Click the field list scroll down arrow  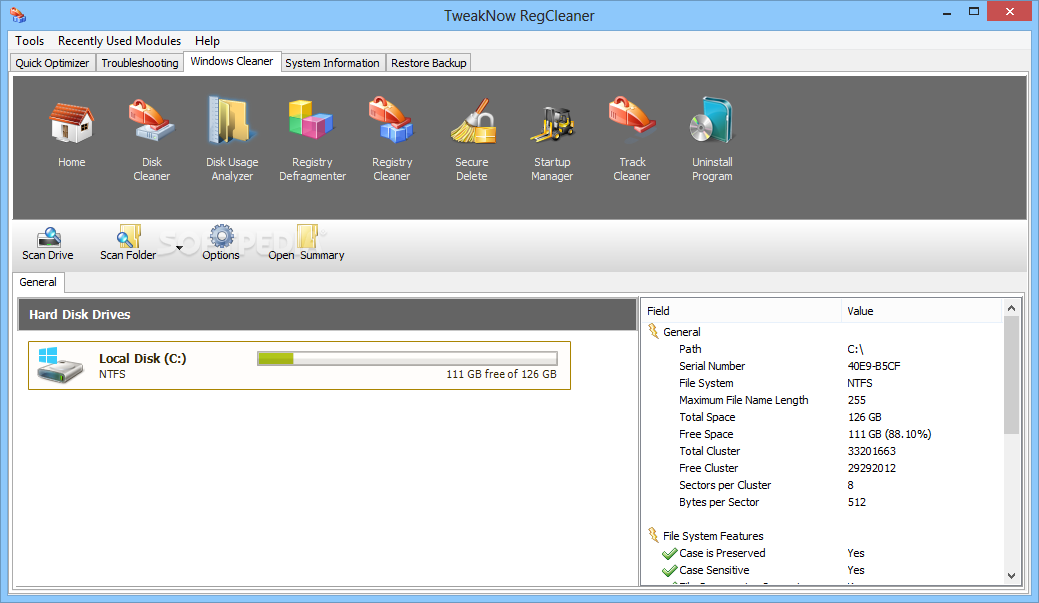(1011, 576)
